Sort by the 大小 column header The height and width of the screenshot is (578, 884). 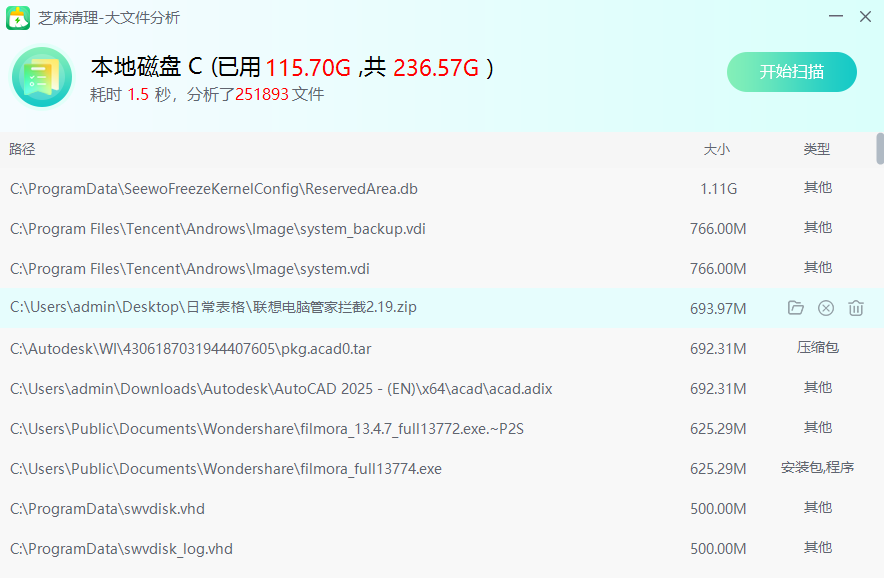coord(716,149)
